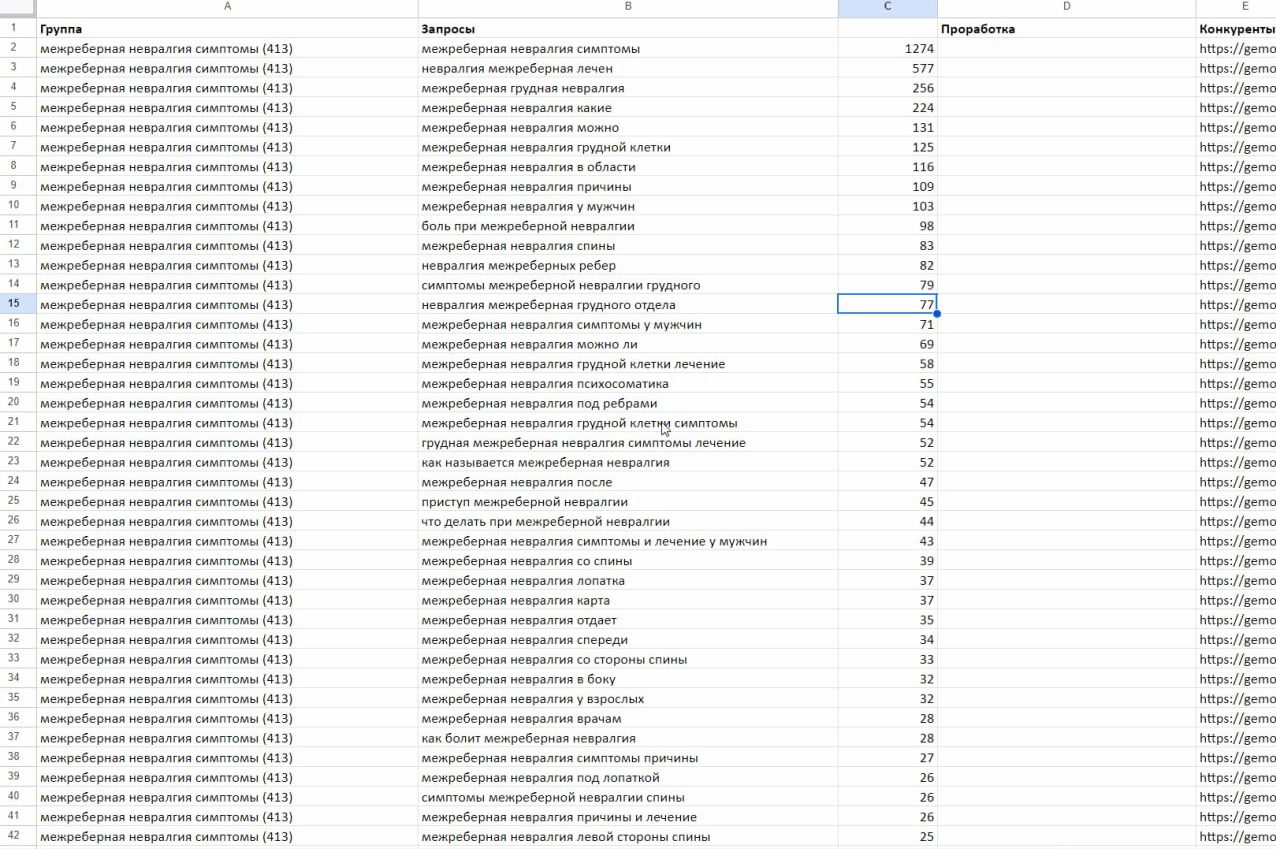The image size is (1276, 849).
Task: Click cell 'межреберная невралгия спереди'
Action: (628, 639)
